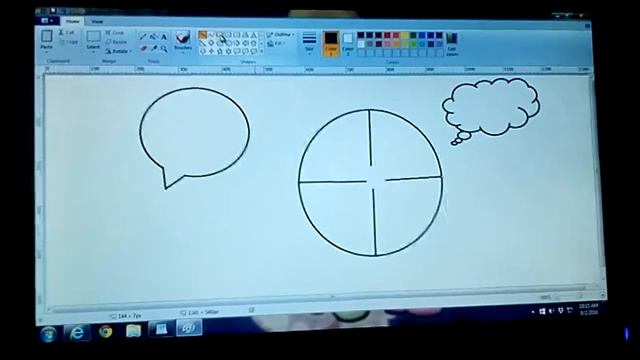640x360 pixels.
Task: Activate the Color 2 background selector
Action: pos(348,44)
